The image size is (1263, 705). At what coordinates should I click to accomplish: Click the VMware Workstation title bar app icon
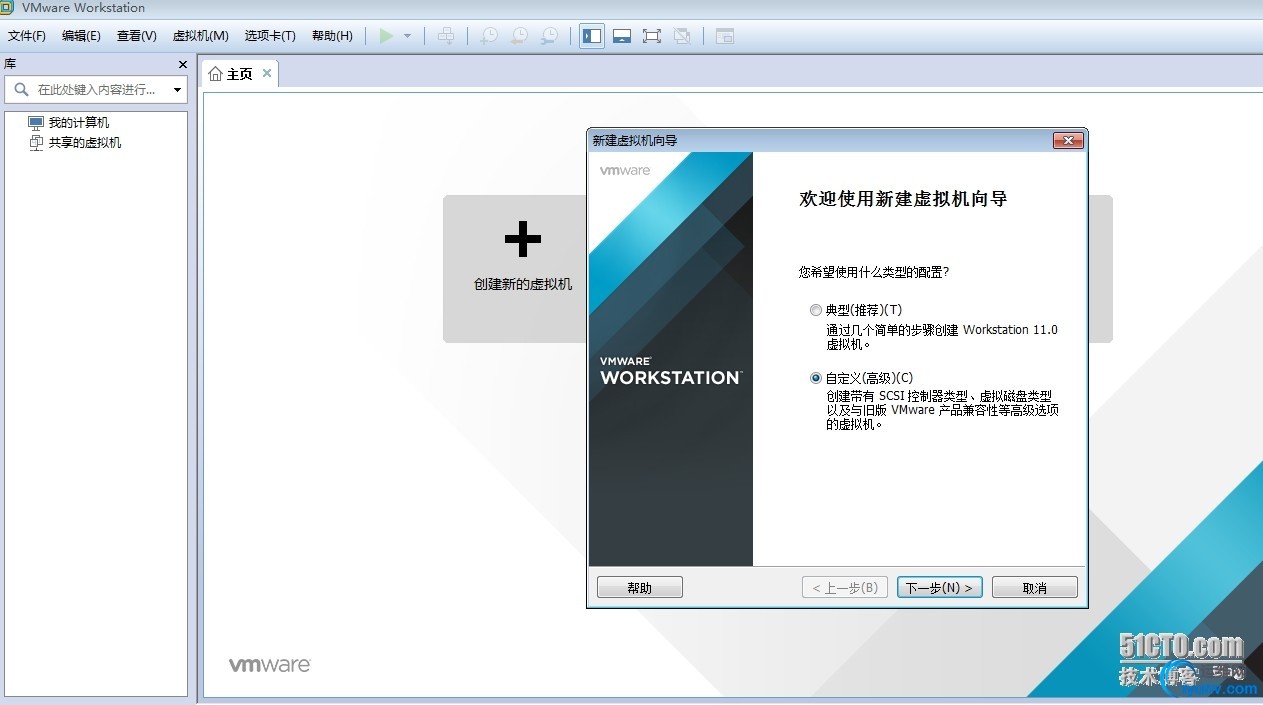[x=8, y=8]
